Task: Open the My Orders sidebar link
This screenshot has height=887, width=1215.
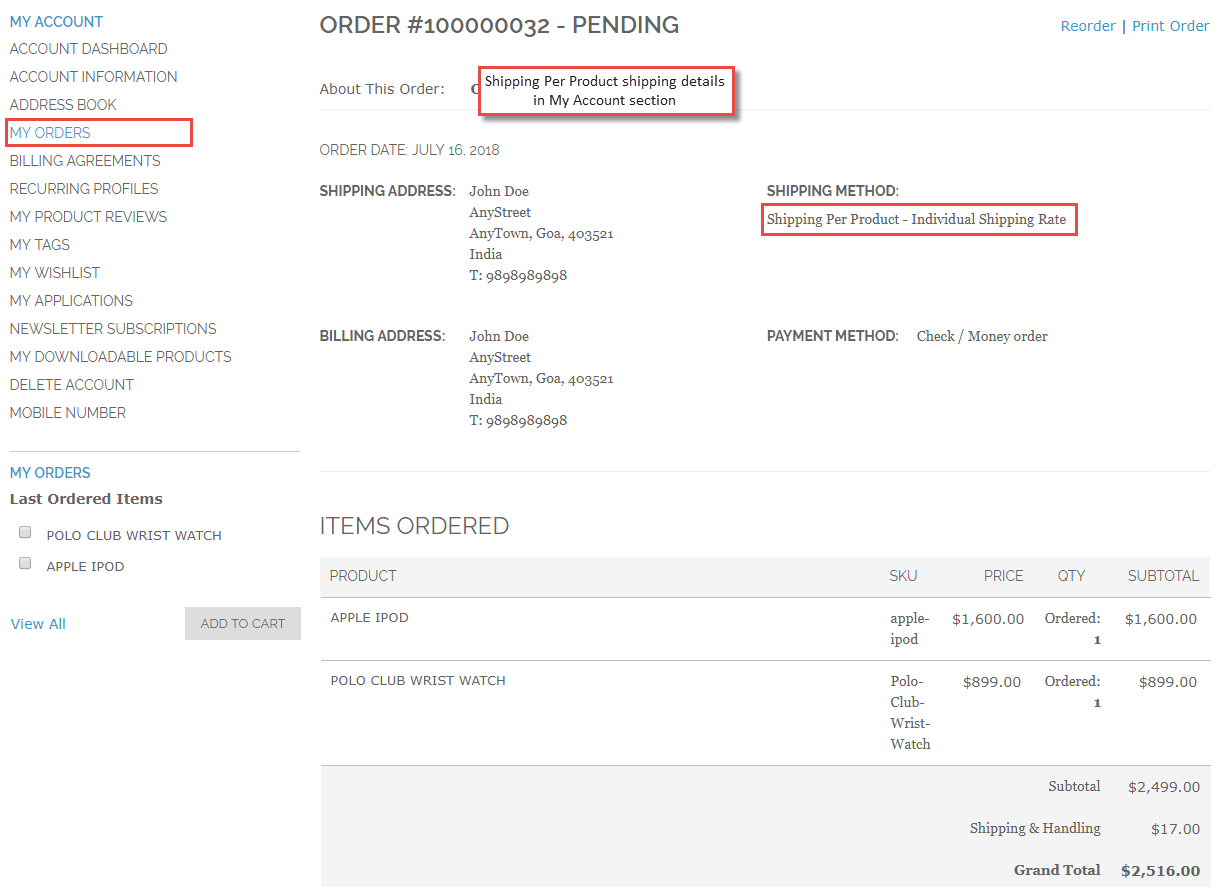Action: [50, 133]
